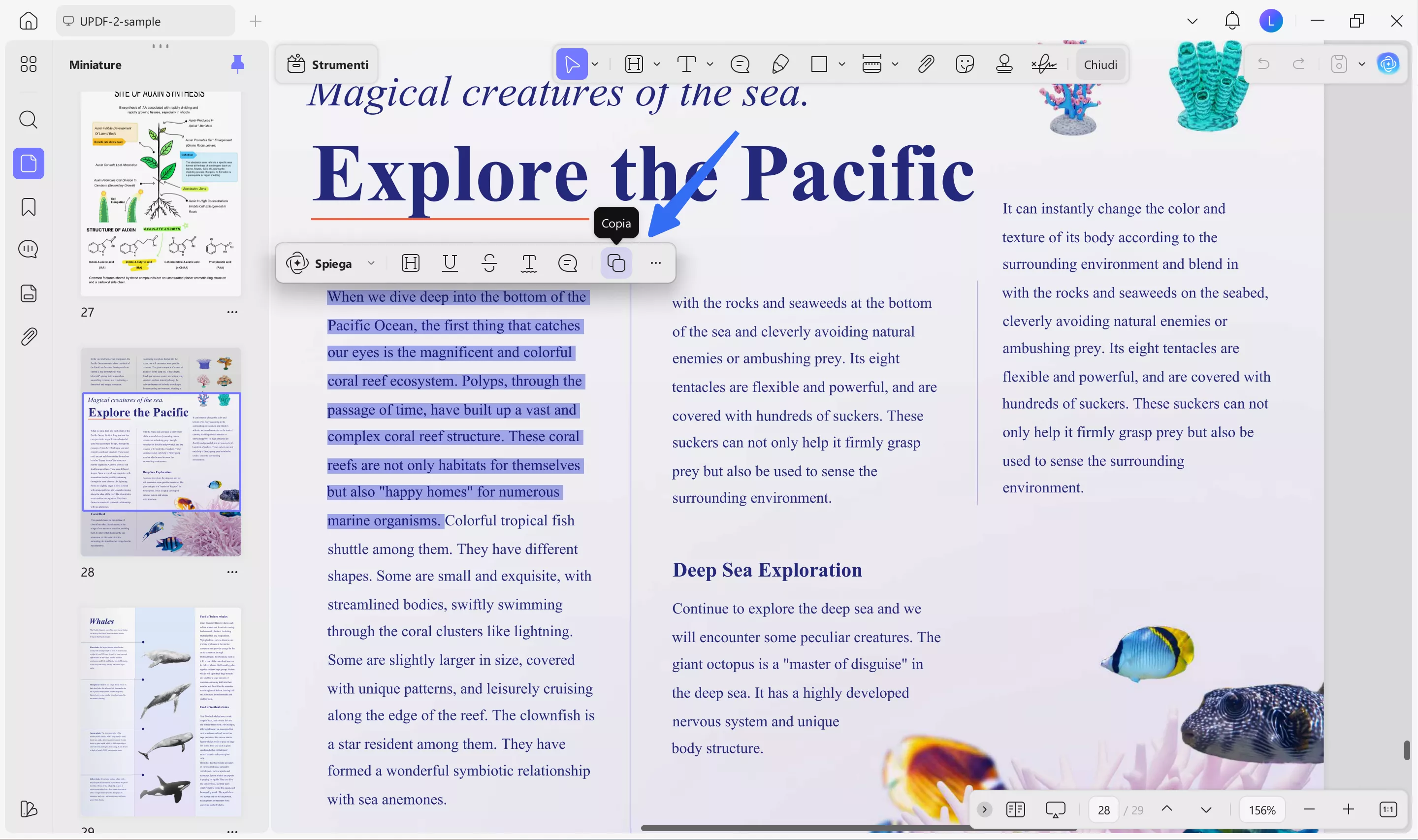This screenshot has height=840, width=1418.
Task: Open the signature tool
Action: (1043, 64)
